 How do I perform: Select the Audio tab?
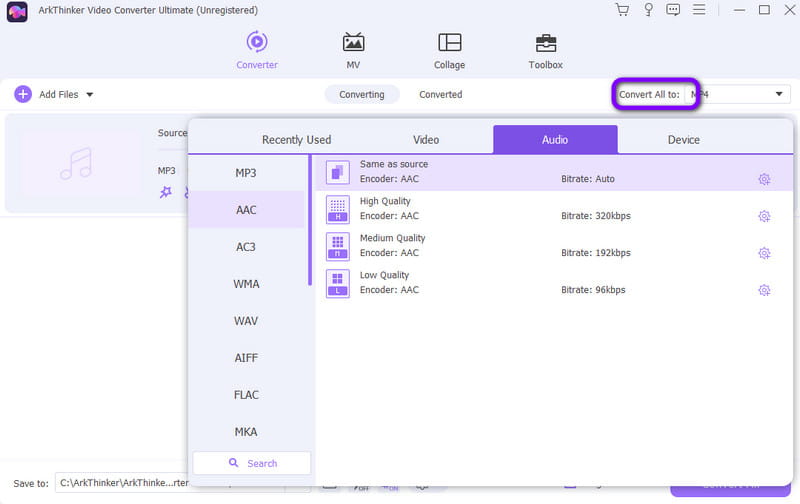click(x=555, y=139)
